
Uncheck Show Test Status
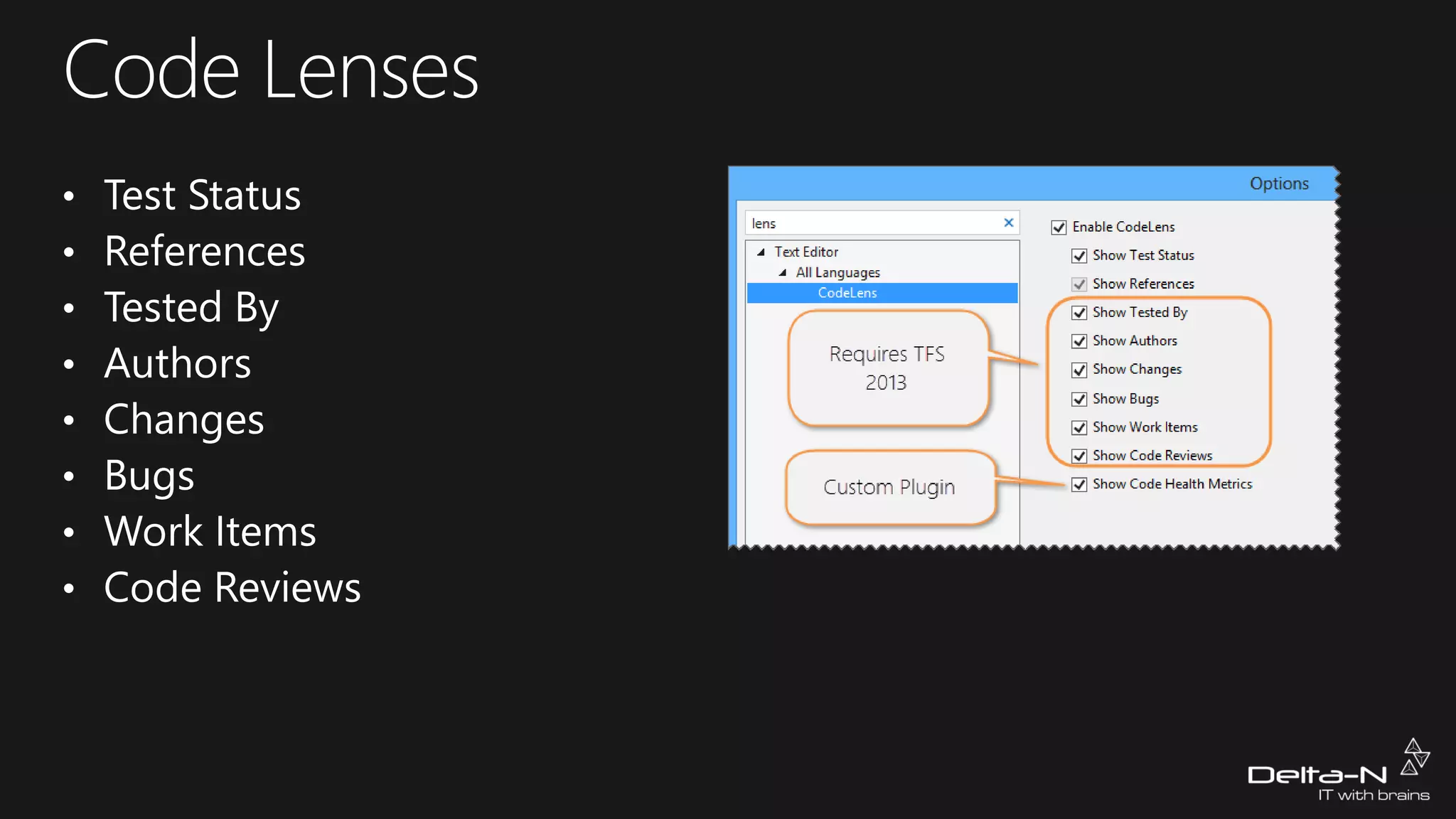[1079, 256]
